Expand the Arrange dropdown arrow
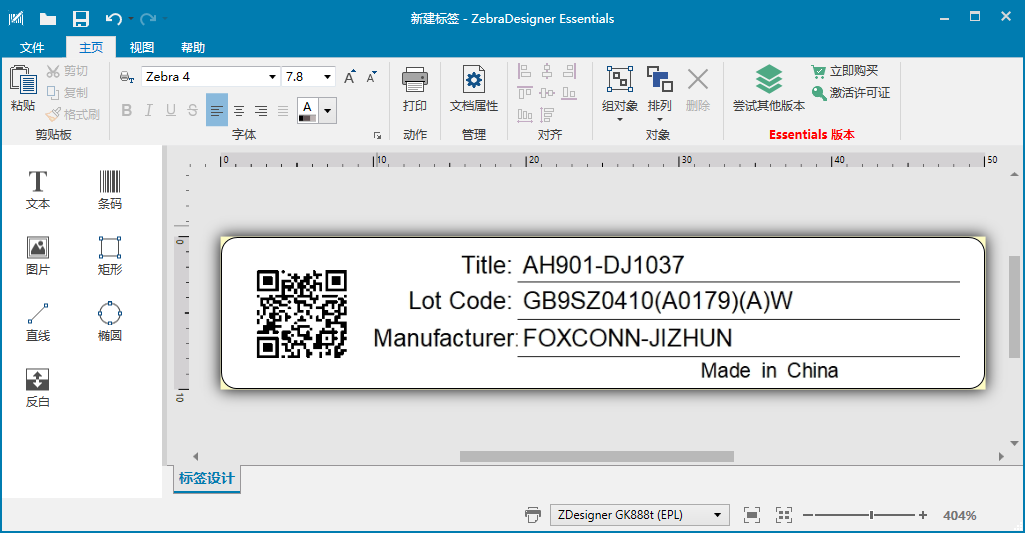1025x533 pixels. tap(660, 120)
